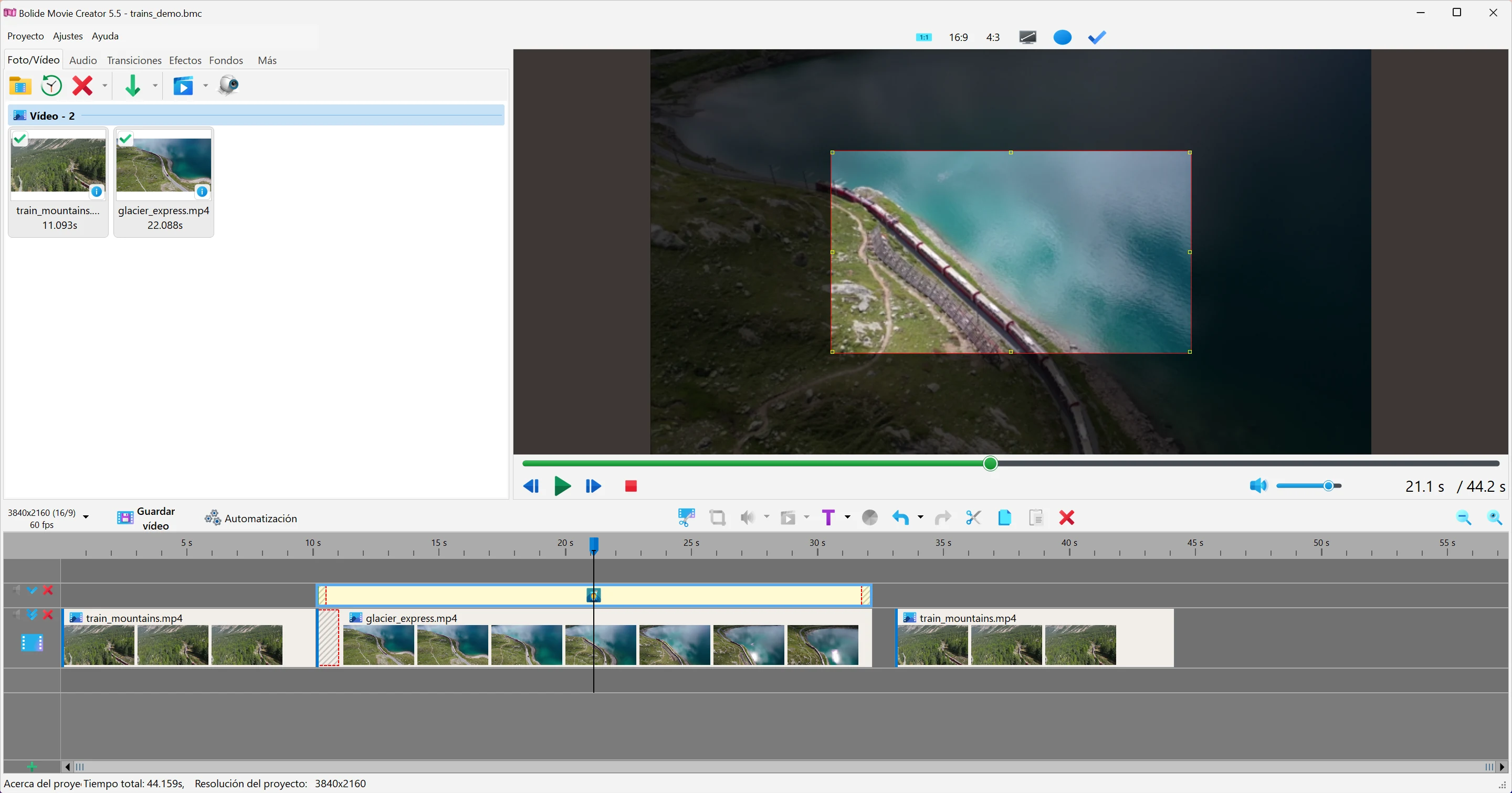
Task: Click the 1:1 aspect ratio icon
Action: pyautogui.click(x=924, y=38)
